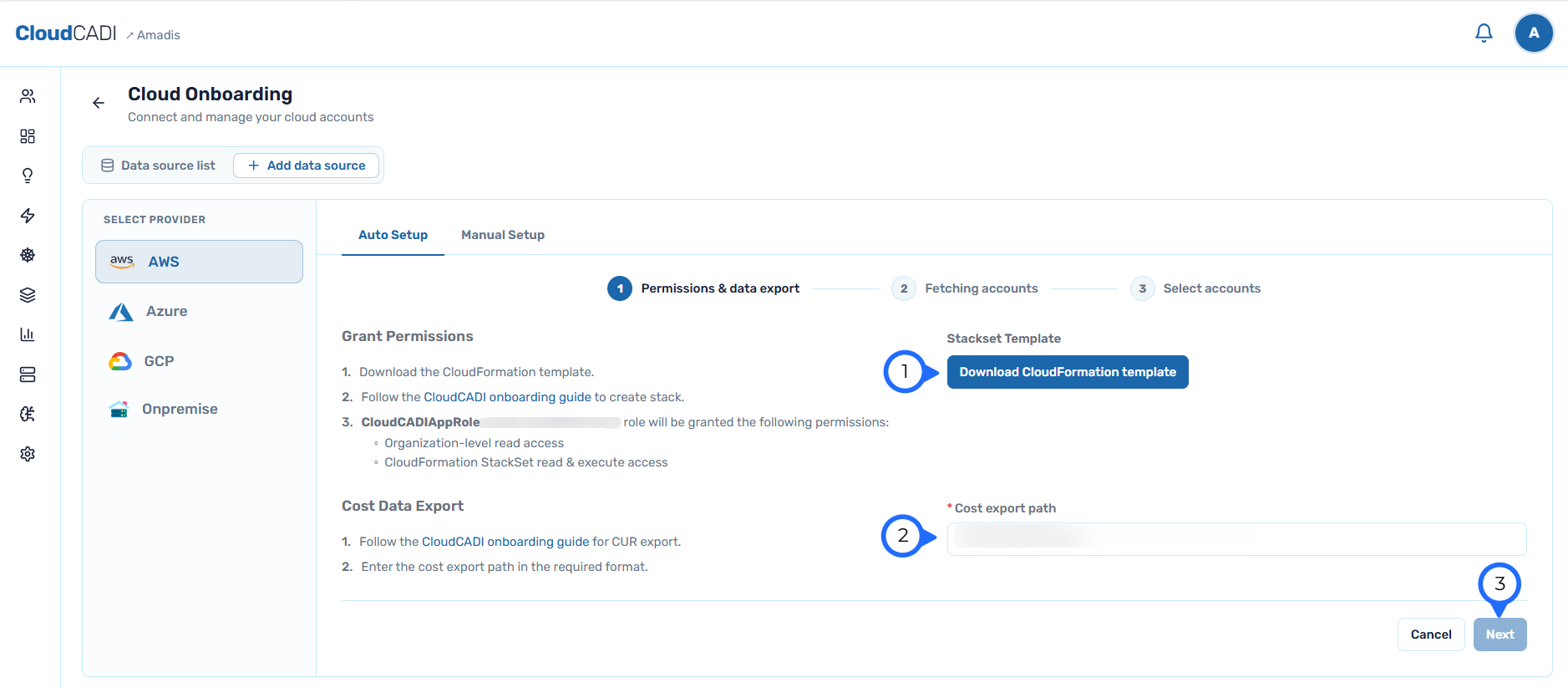This screenshot has height=688, width=1568.
Task: Click step 1 Permissions & data export
Action: (703, 288)
